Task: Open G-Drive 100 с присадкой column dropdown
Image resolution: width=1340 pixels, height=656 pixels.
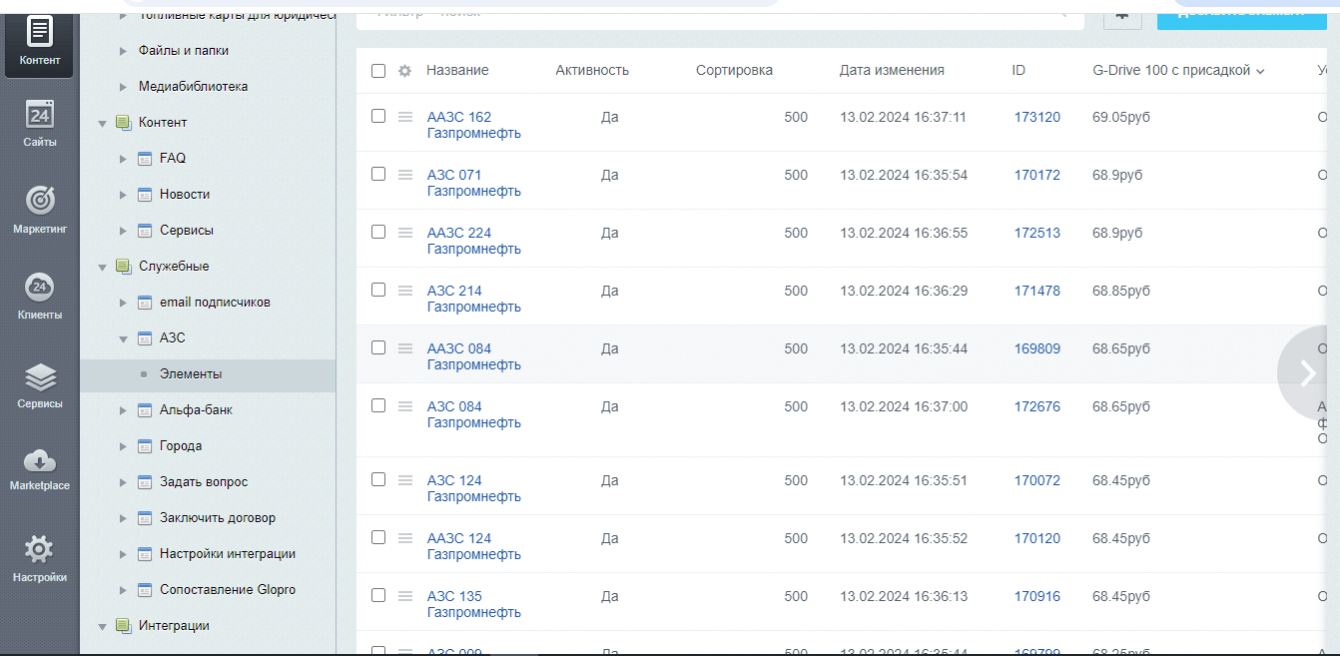Action: pos(1261,71)
